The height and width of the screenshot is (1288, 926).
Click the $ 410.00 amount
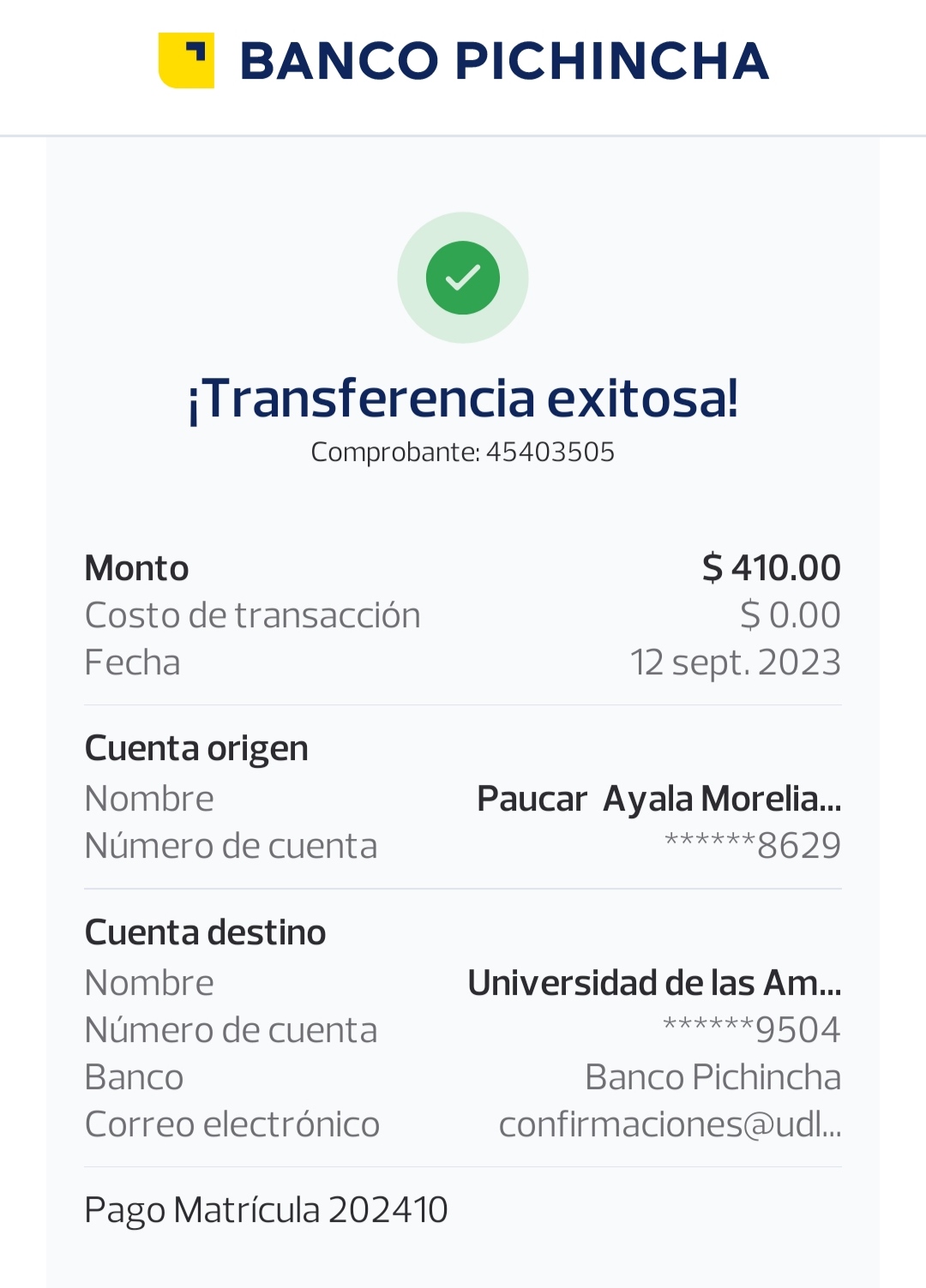click(771, 568)
